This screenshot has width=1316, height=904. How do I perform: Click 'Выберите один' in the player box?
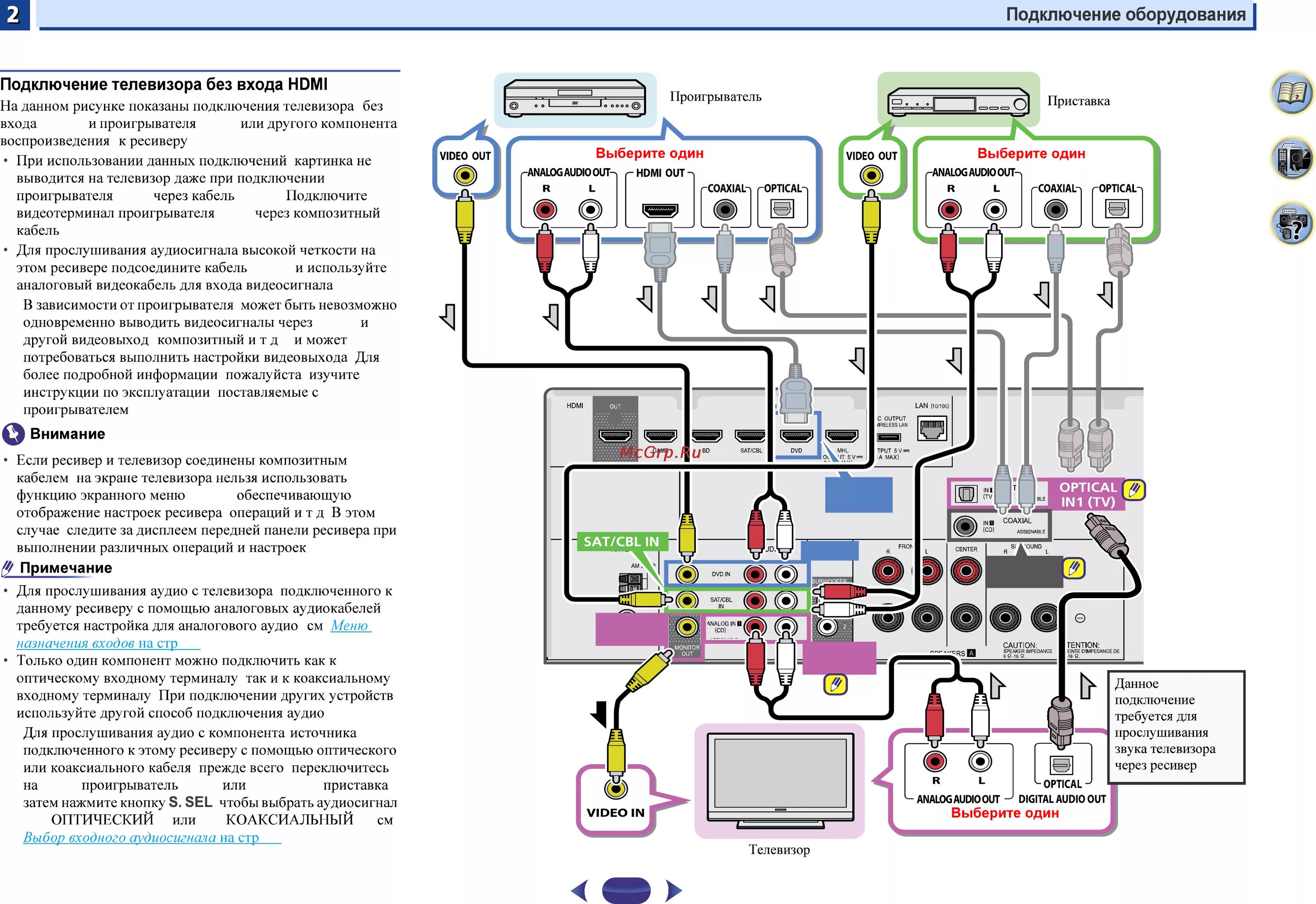(x=650, y=154)
